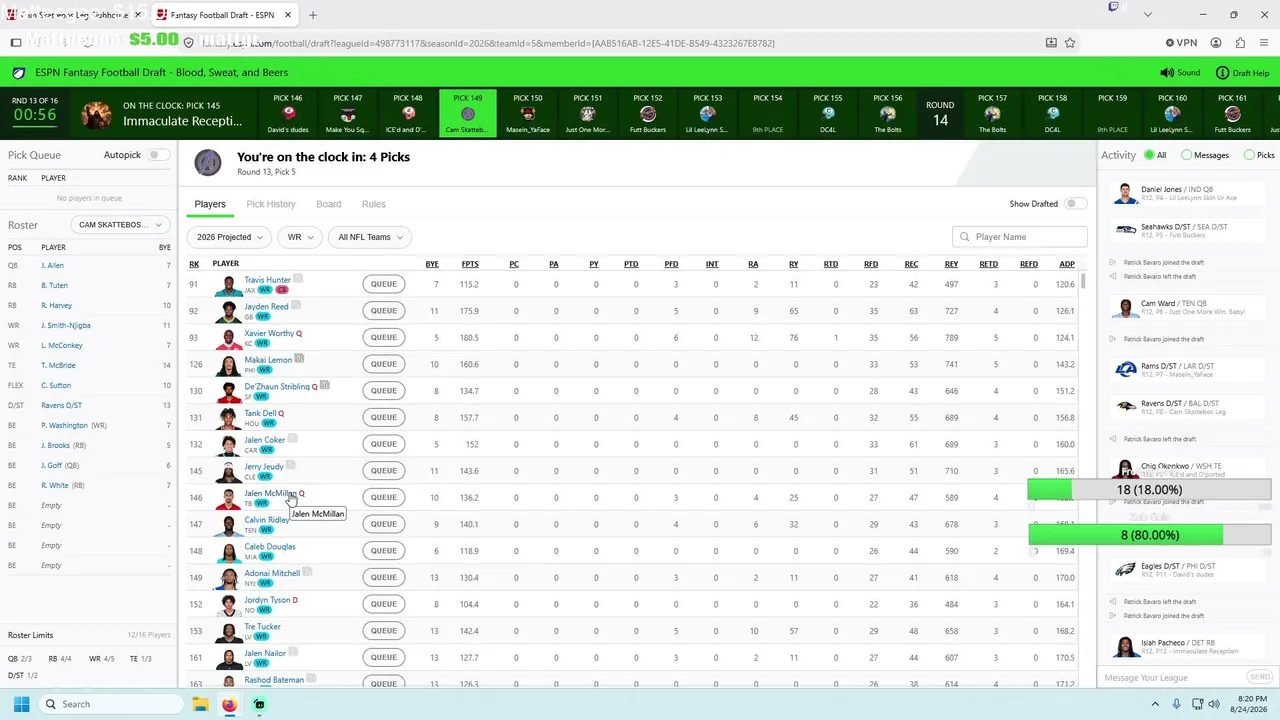Open Calvin Ridley's player card link

267,520
